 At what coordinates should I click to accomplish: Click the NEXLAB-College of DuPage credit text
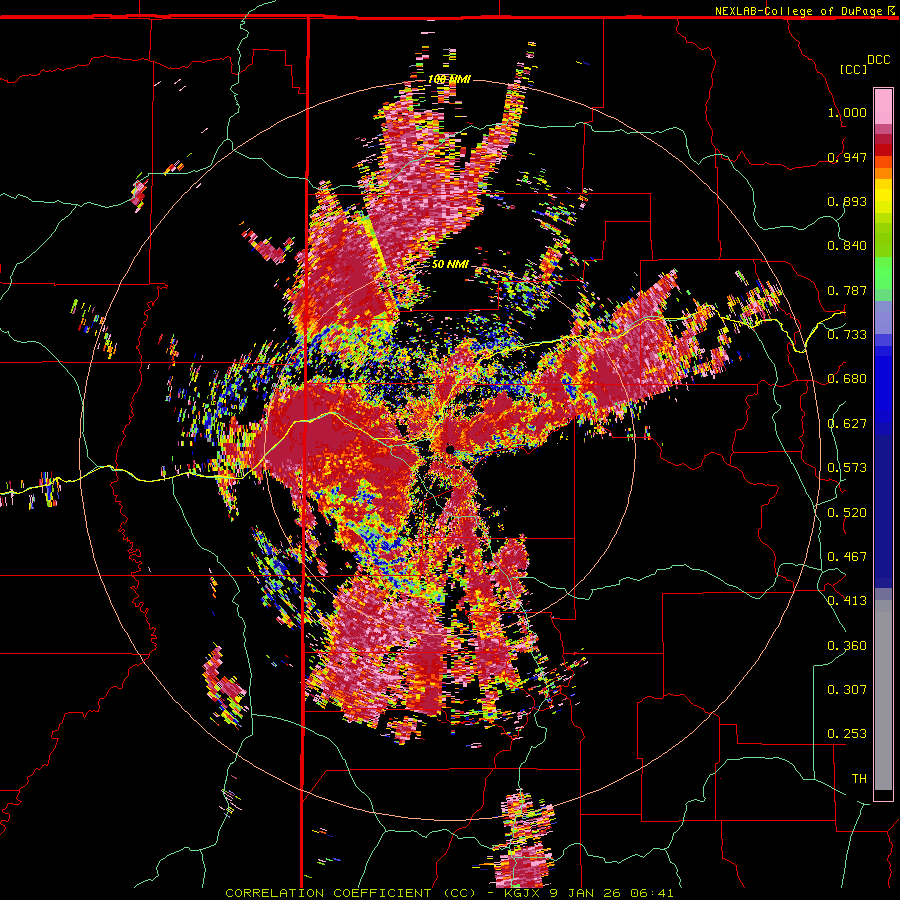coord(798,11)
